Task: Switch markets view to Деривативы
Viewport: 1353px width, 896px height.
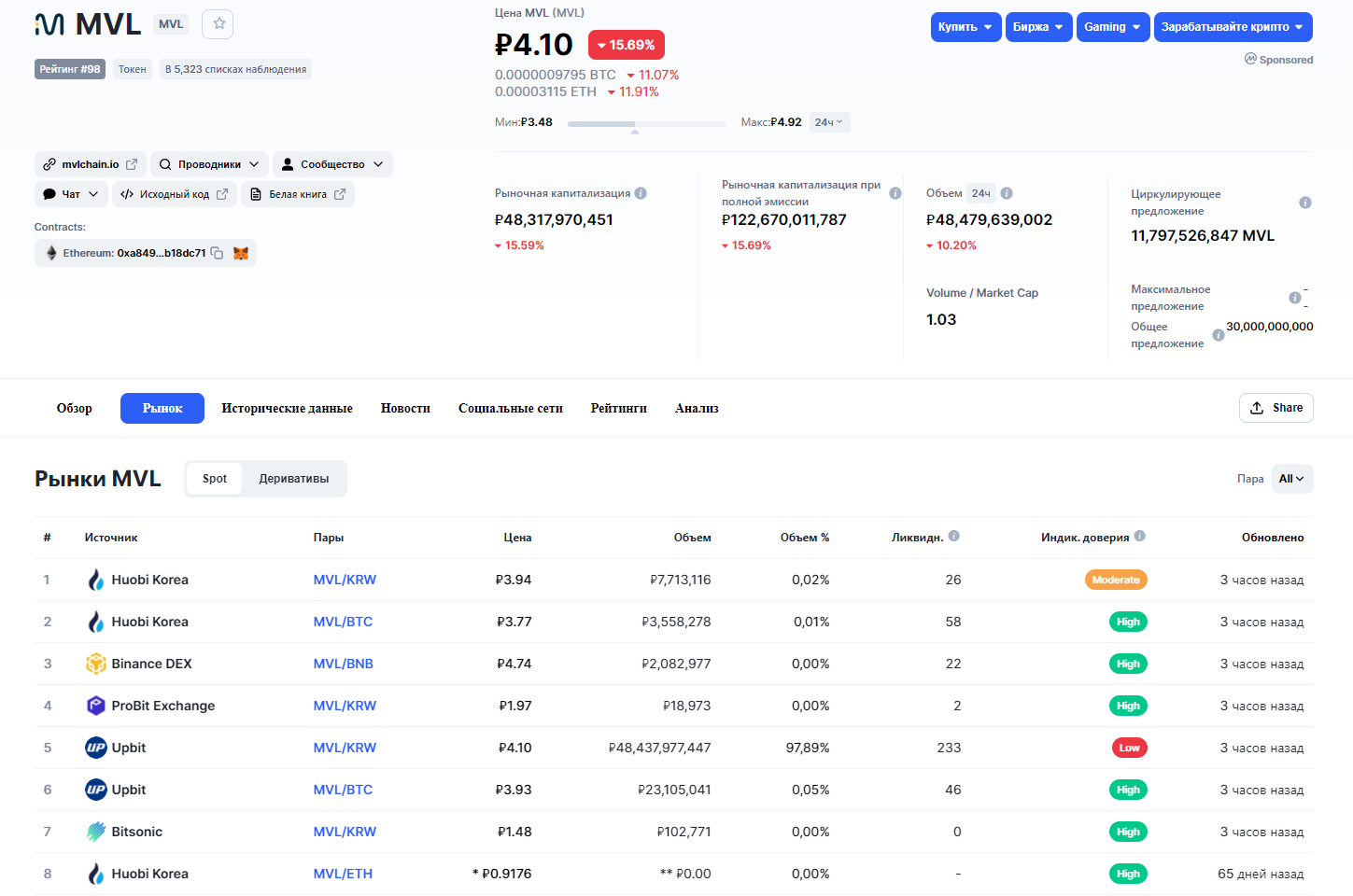Action: (294, 479)
